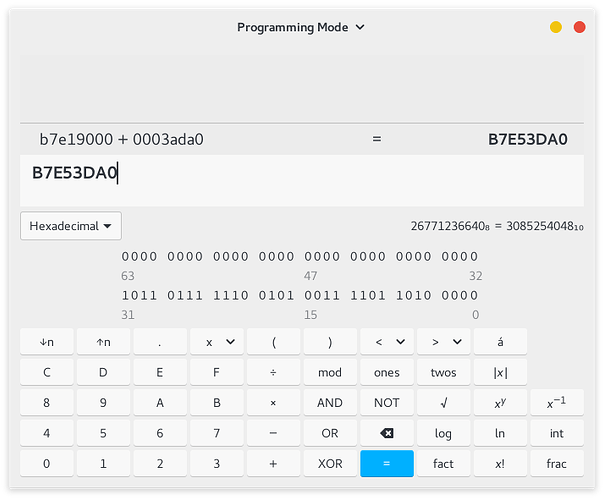Click the subscript ↓n button
Screen dimensions: 605x500
pyautogui.click(x=47, y=342)
